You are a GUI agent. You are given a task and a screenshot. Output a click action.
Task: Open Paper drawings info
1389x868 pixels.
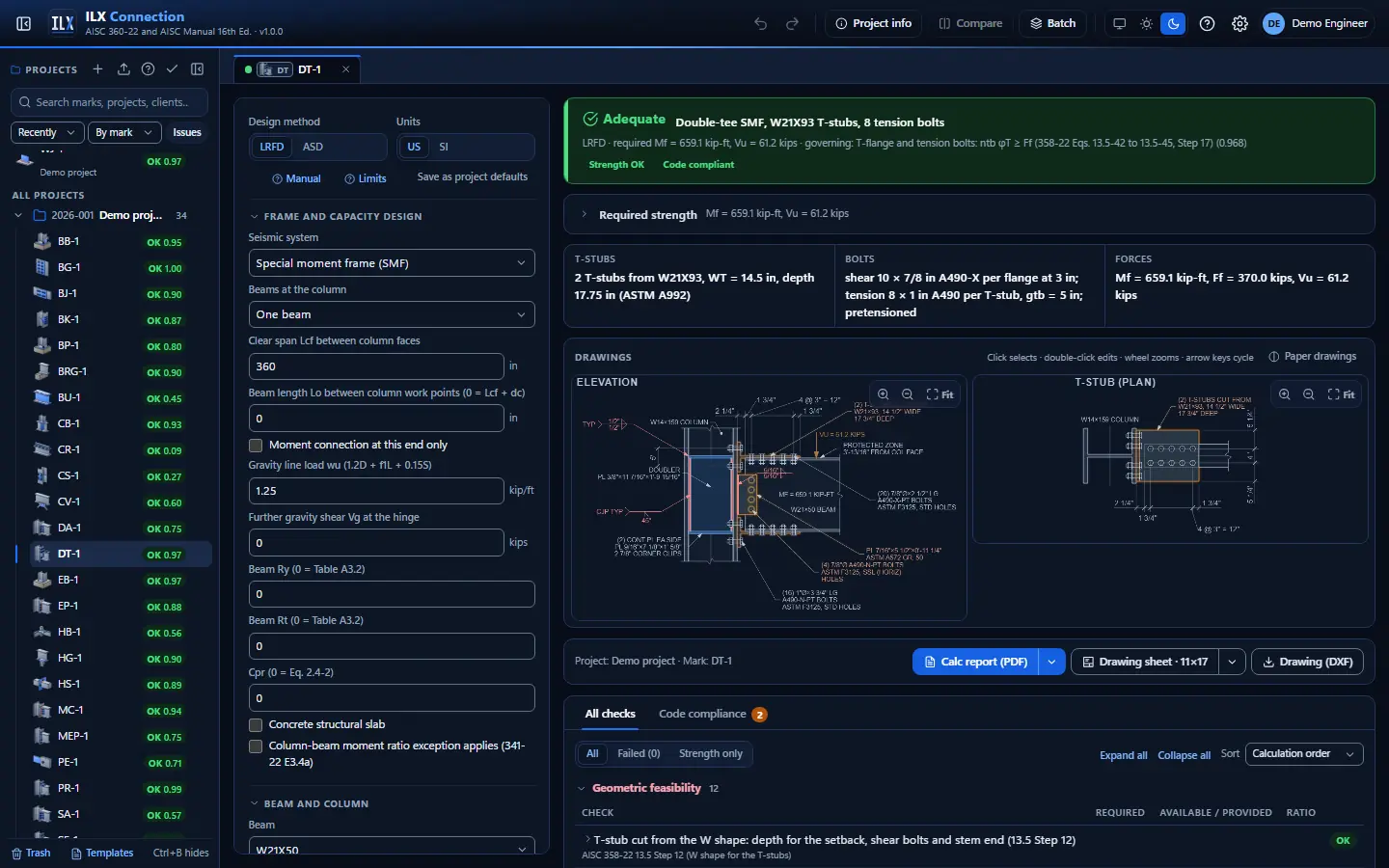coord(1312,356)
